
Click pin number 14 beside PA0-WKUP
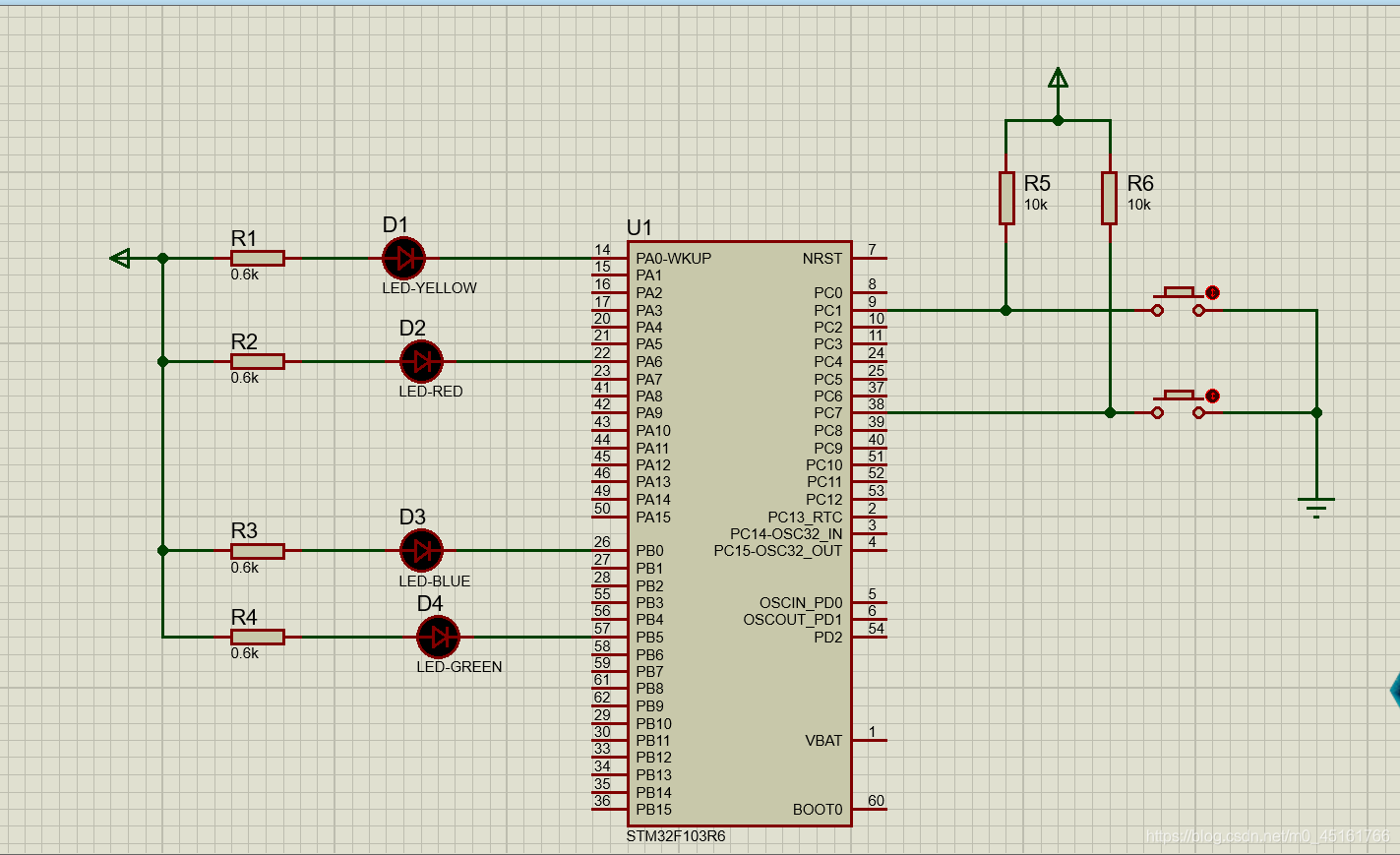coord(602,250)
